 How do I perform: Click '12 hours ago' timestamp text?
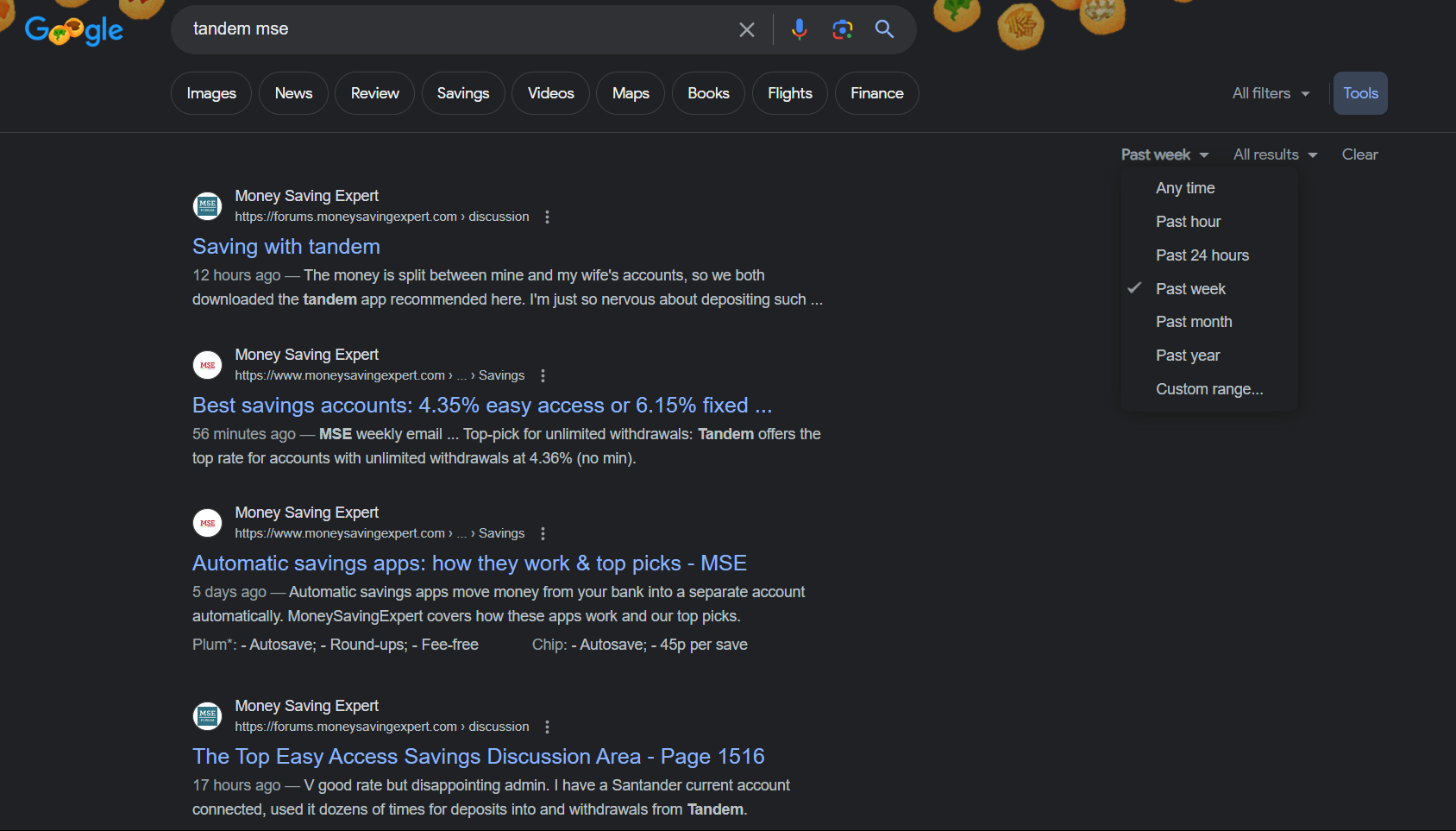click(x=236, y=275)
